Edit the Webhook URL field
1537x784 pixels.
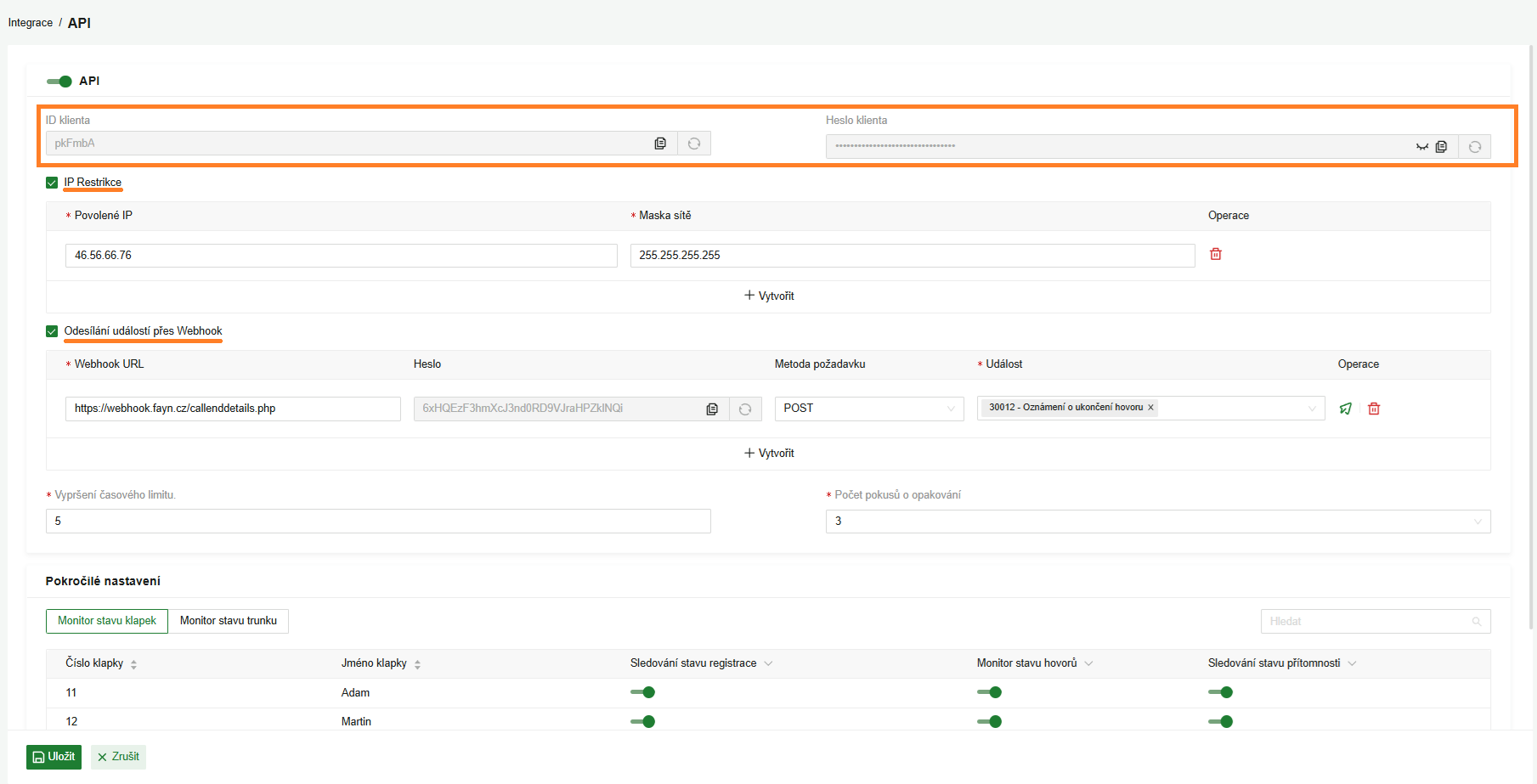[x=233, y=409]
